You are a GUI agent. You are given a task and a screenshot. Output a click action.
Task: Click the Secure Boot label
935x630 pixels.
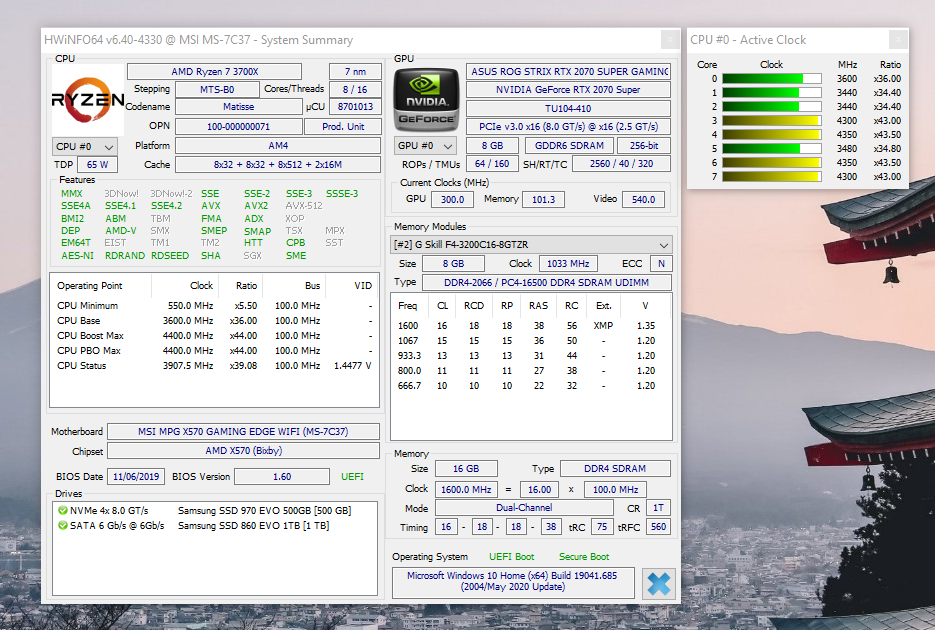pyautogui.click(x=584, y=557)
